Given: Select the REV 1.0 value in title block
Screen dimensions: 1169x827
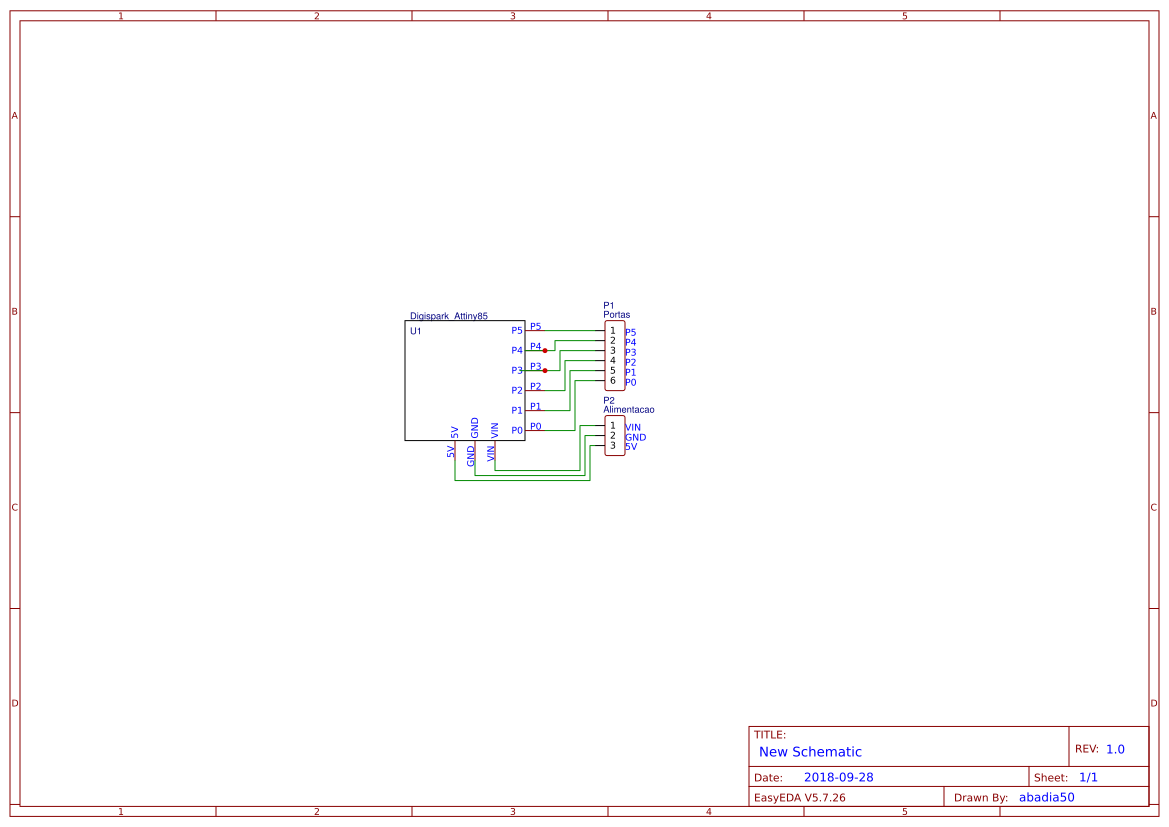Looking at the screenshot, I should [x=1114, y=746].
